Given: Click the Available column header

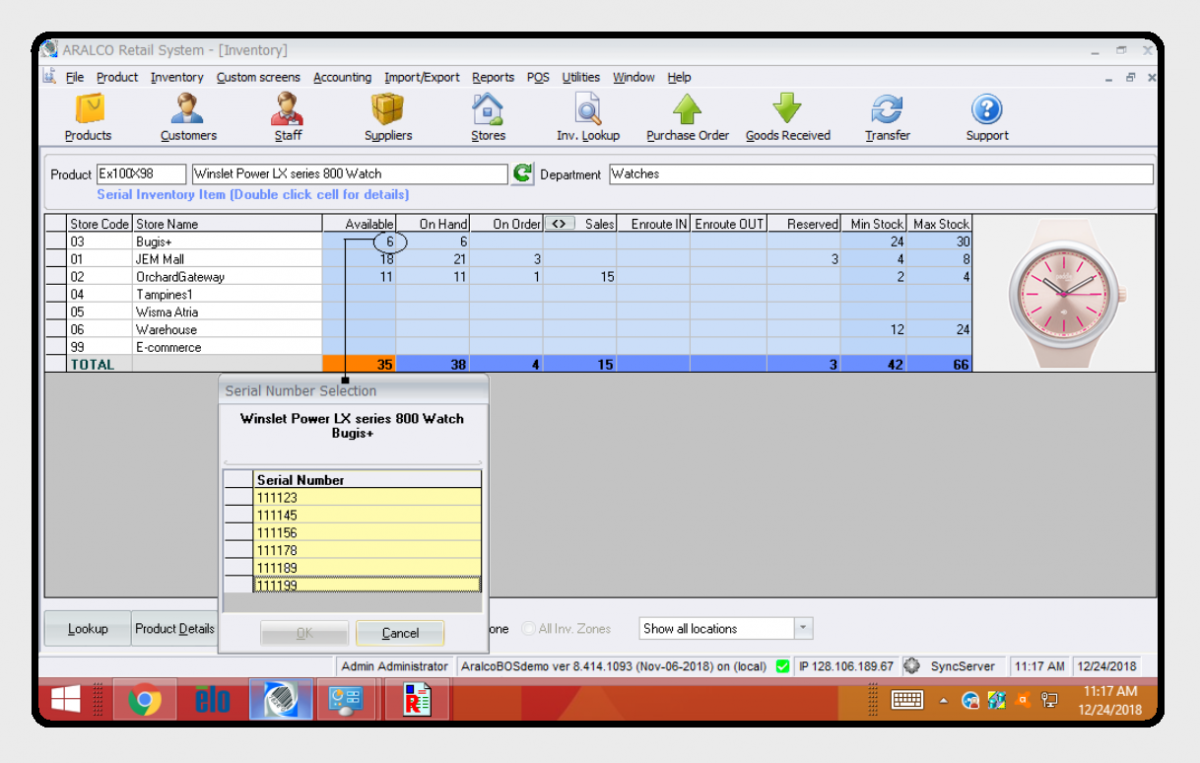Looking at the screenshot, I should pyautogui.click(x=359, y=224).
